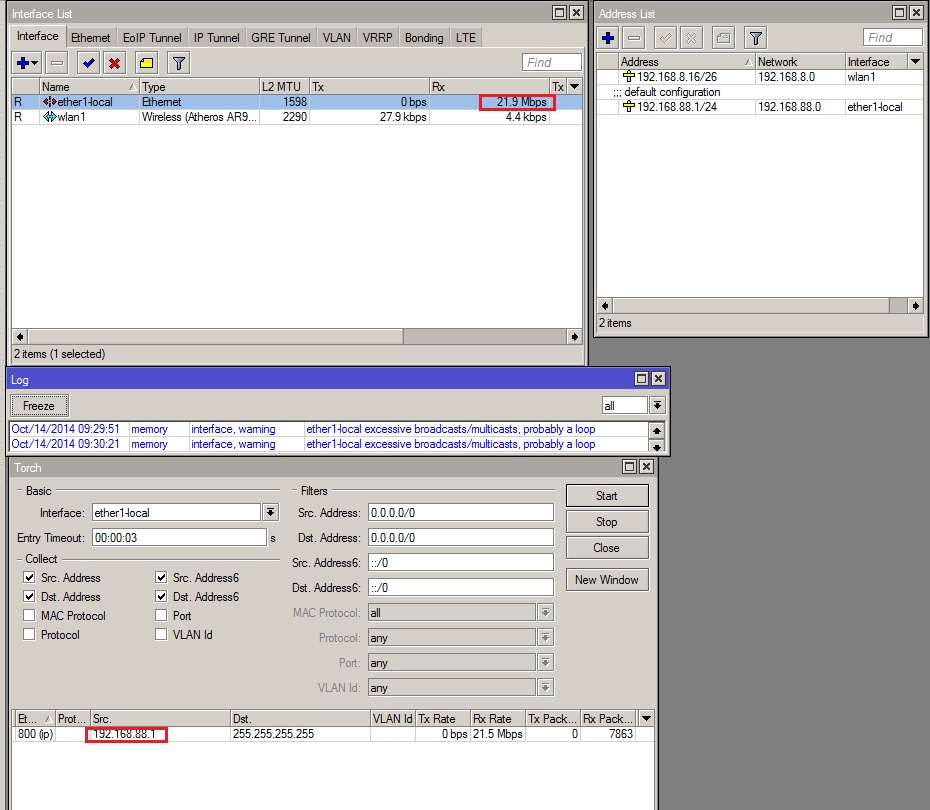Click the yellow Comment icon in Interface List
The height and width of the screenshot is (810, 930).
click(146, 63)
